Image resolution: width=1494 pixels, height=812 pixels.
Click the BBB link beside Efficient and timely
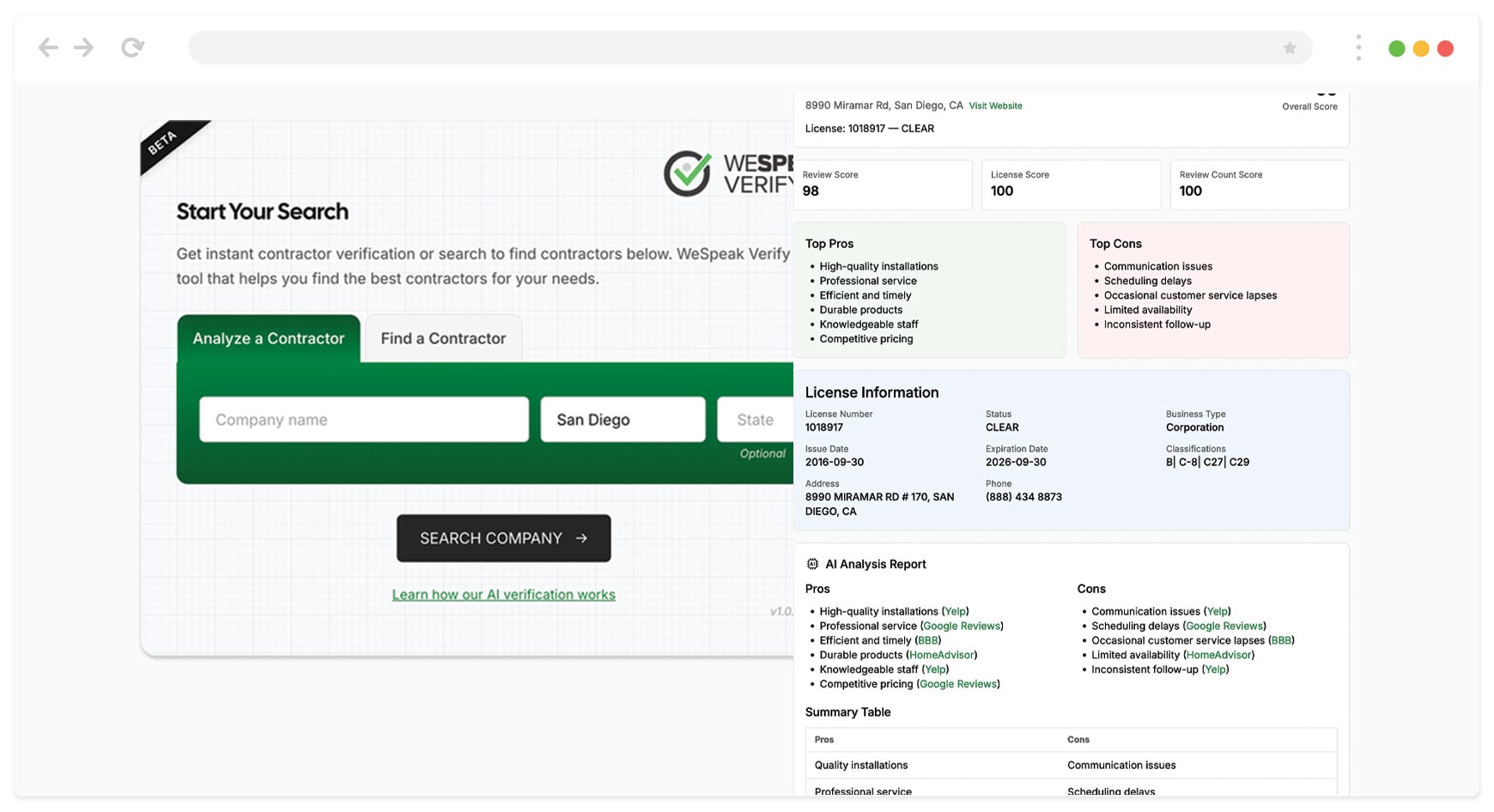pos(927,640)
